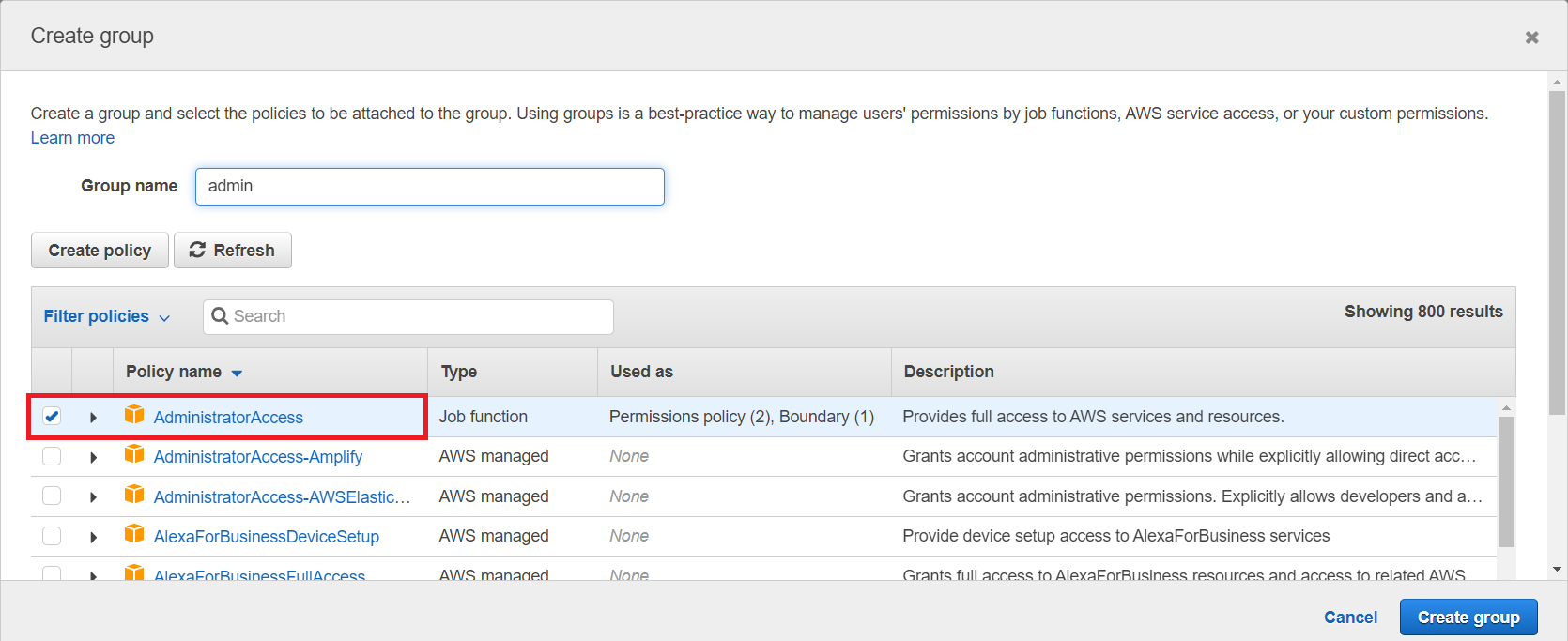Click the Create policy button

coord(100,251)
